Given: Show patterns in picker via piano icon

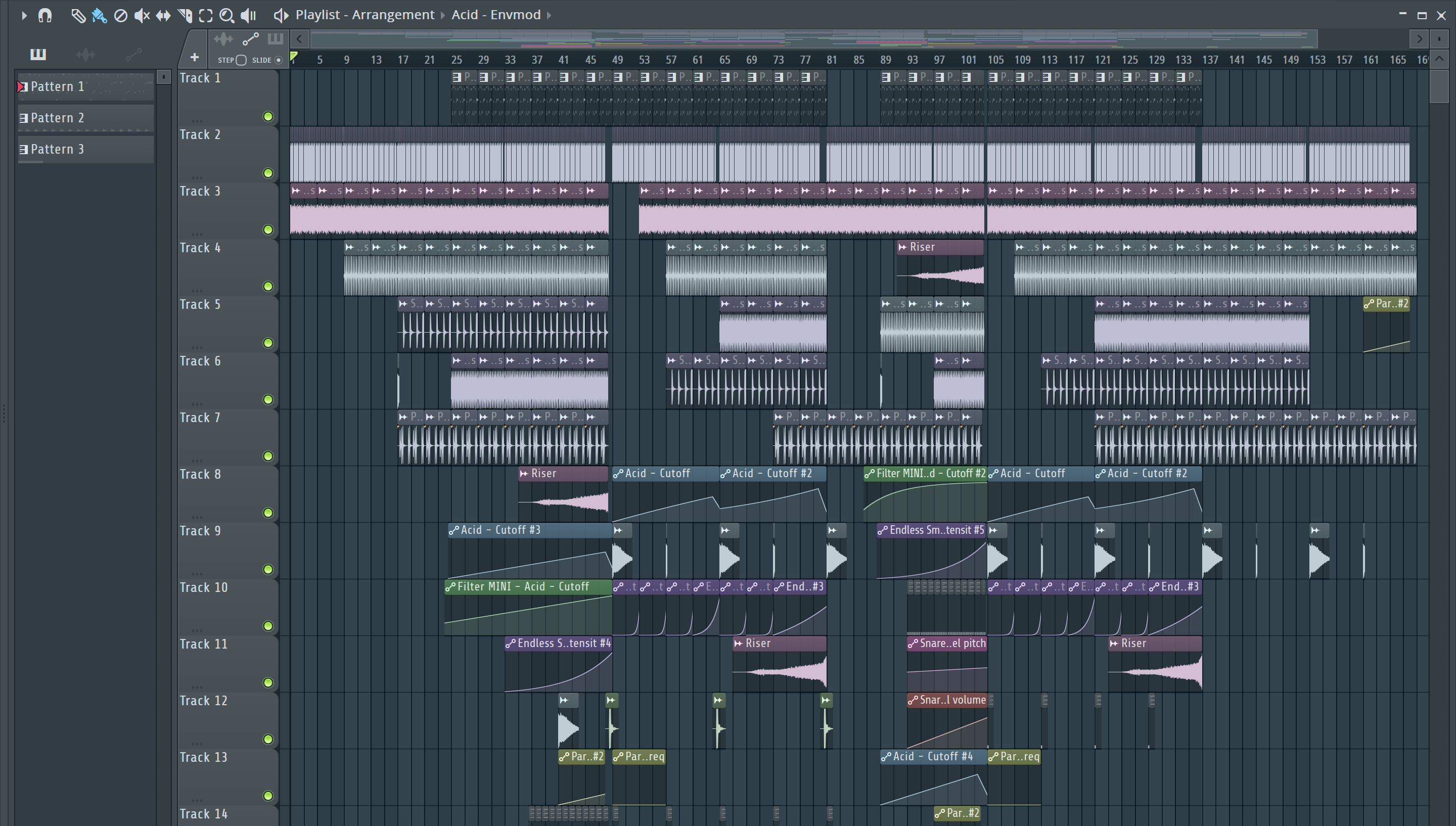Looking at the screenshot, I should tap(38, 55).
